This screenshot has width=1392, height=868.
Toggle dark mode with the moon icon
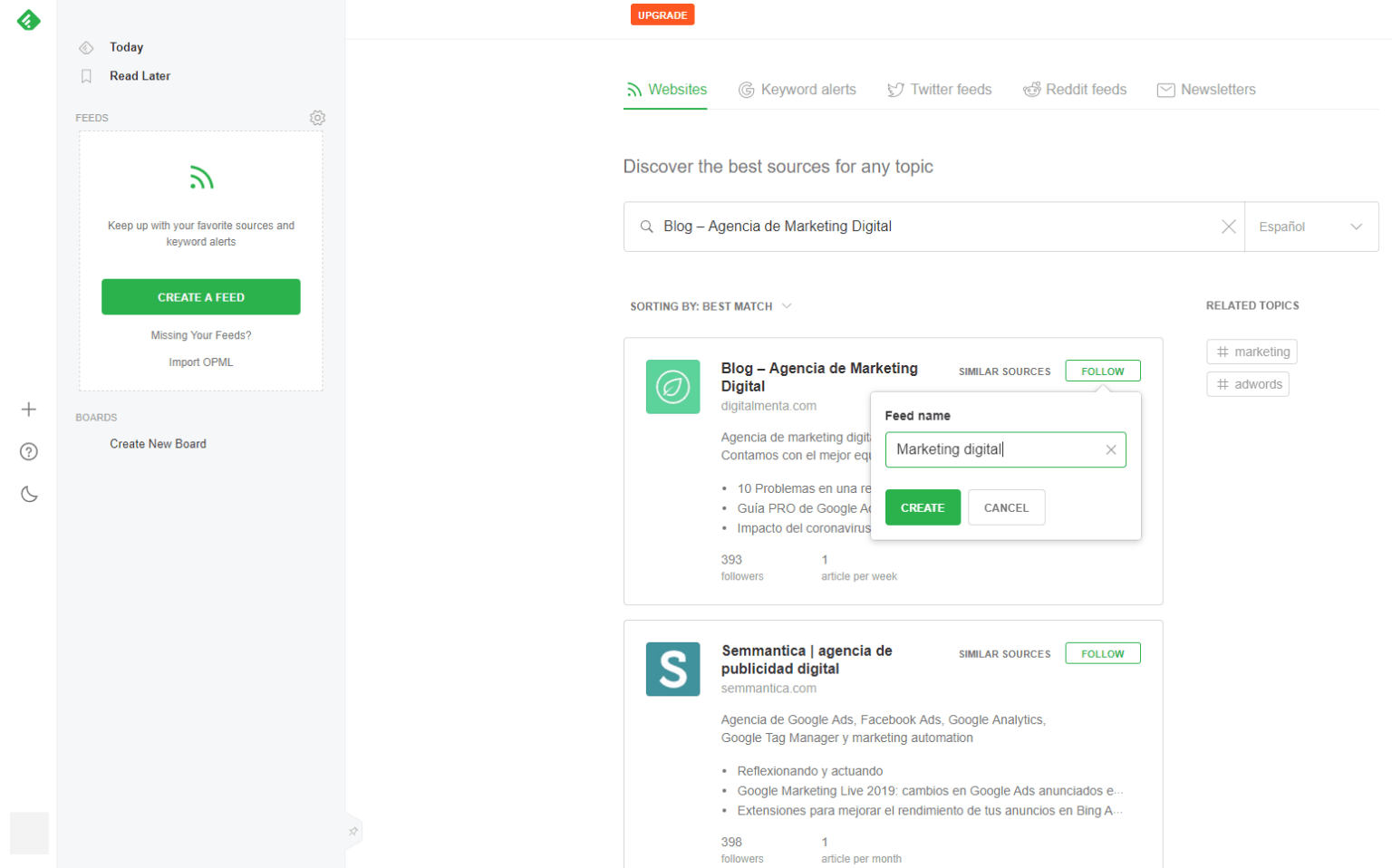click(28, 494)
